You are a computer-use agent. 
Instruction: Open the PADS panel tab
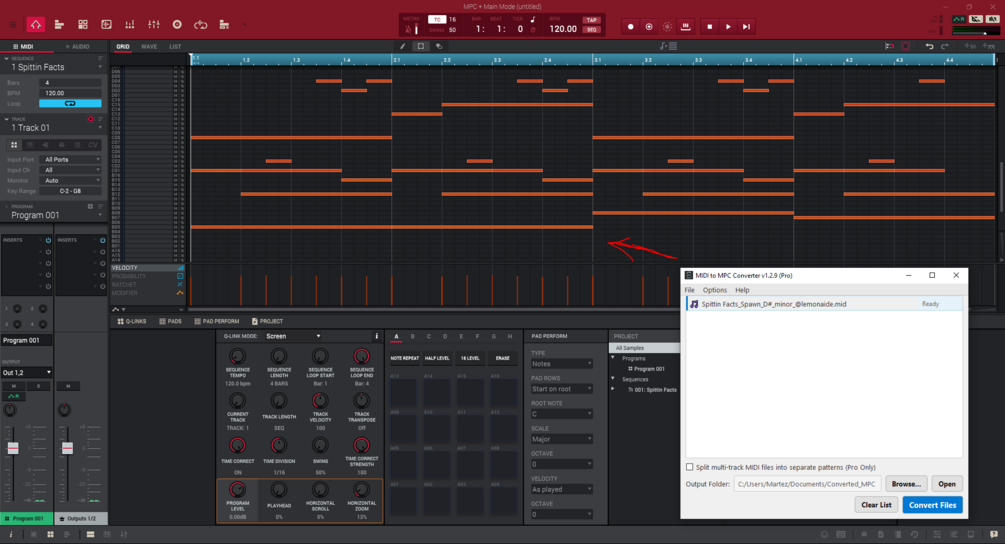coord(170,322)
